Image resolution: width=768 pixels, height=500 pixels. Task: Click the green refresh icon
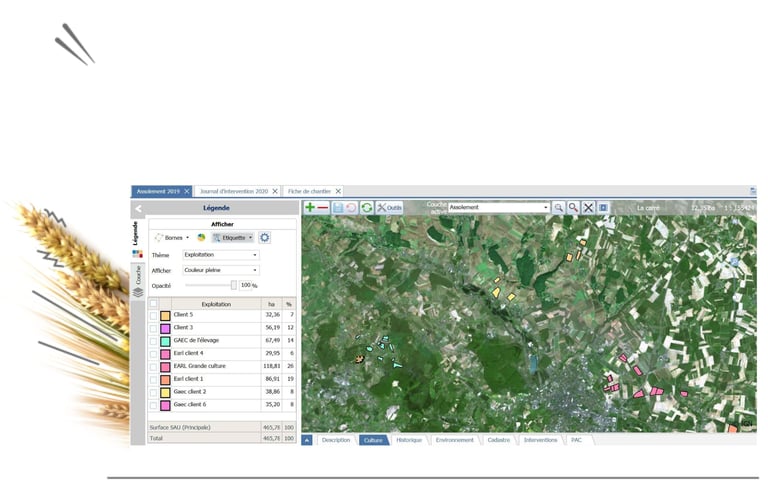[366, 208]
